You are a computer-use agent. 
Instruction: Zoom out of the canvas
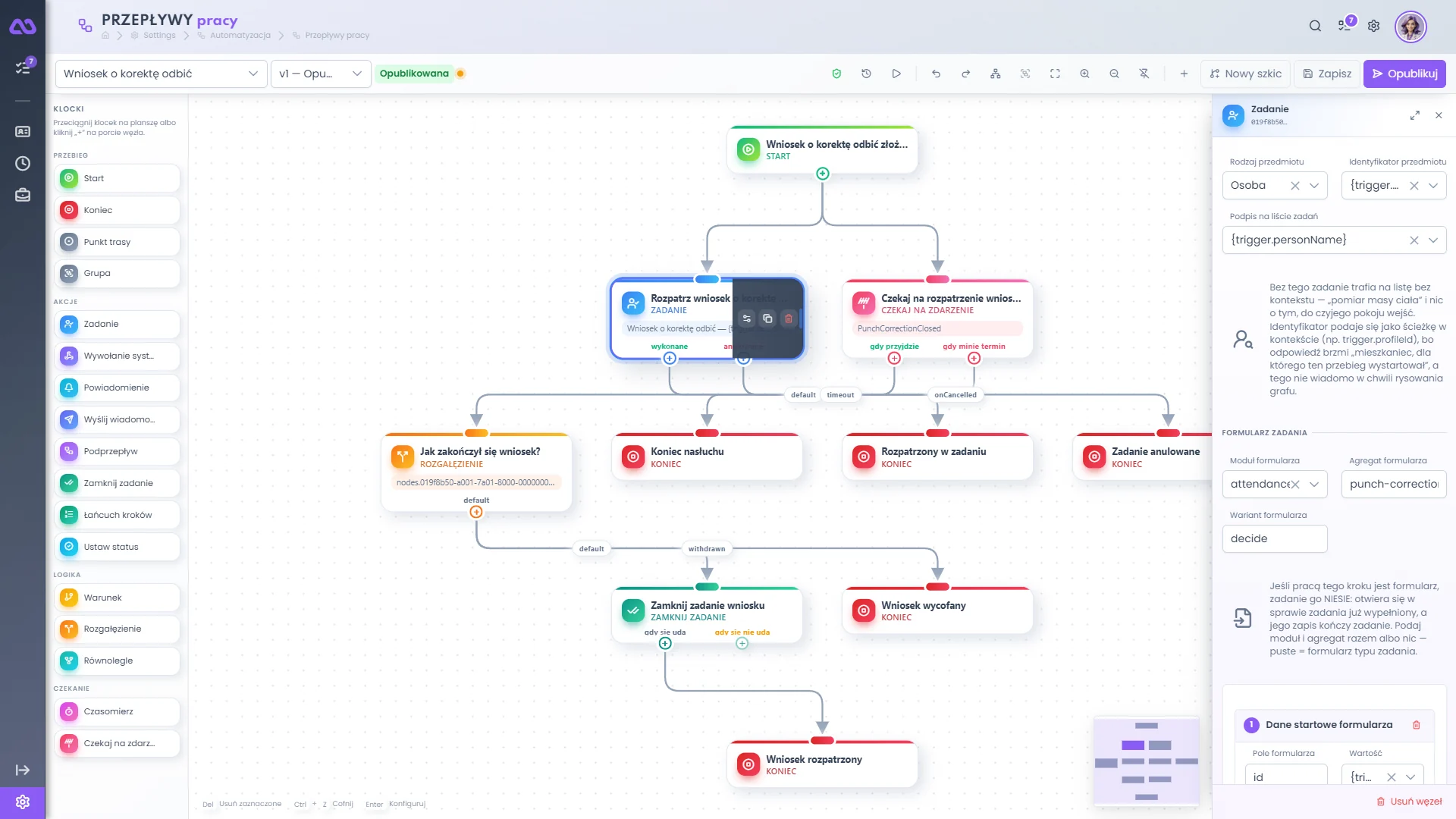coord(1114,74)
